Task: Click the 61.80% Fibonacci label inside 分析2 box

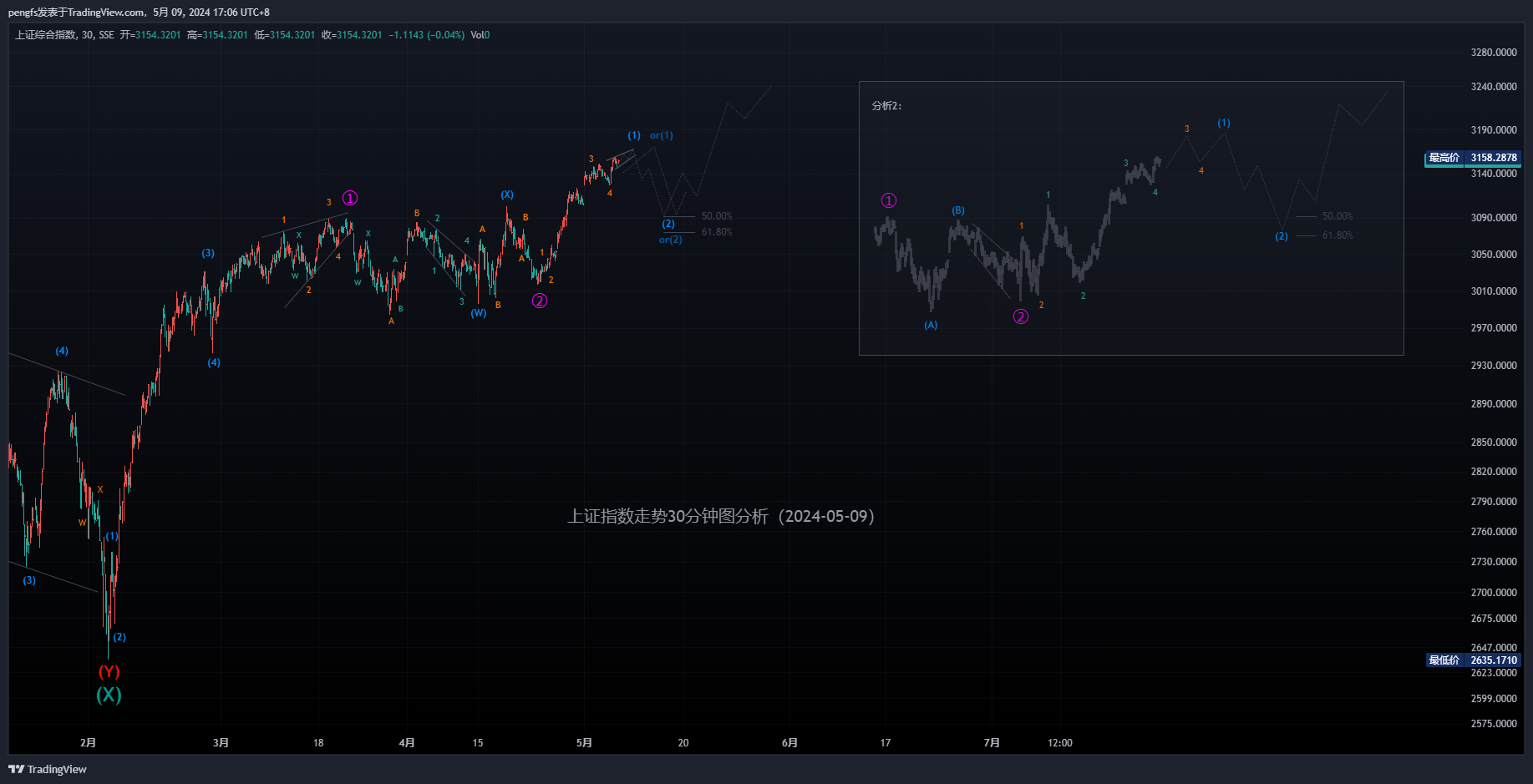Action: 1337,235
